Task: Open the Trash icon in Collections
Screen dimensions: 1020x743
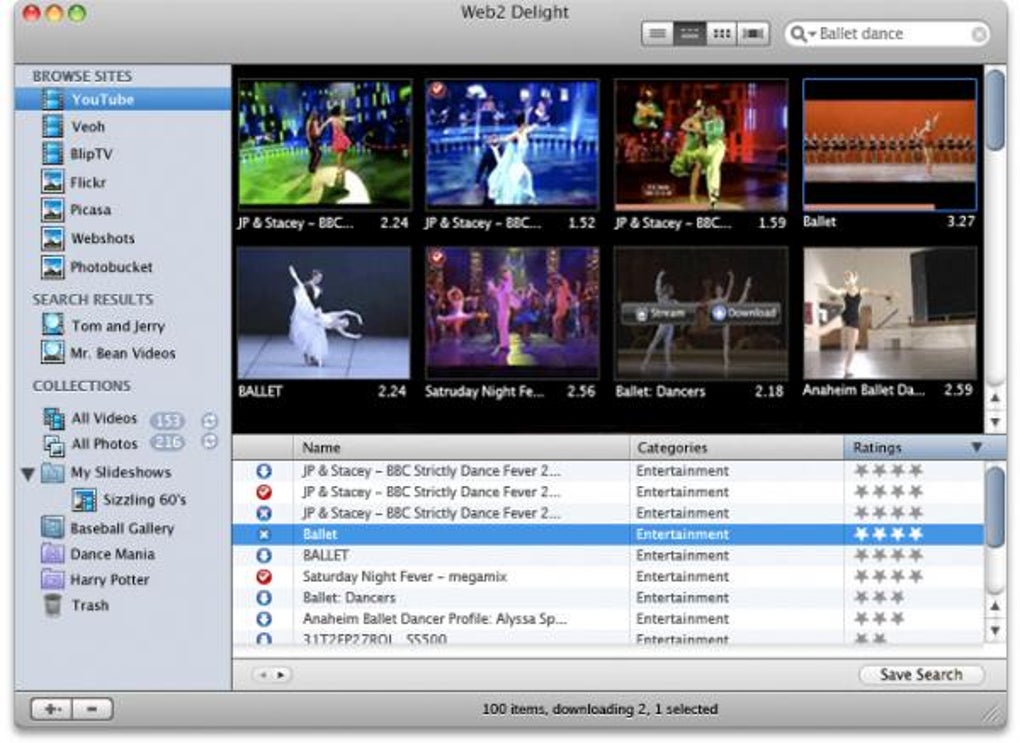Action: pos(52,605)
